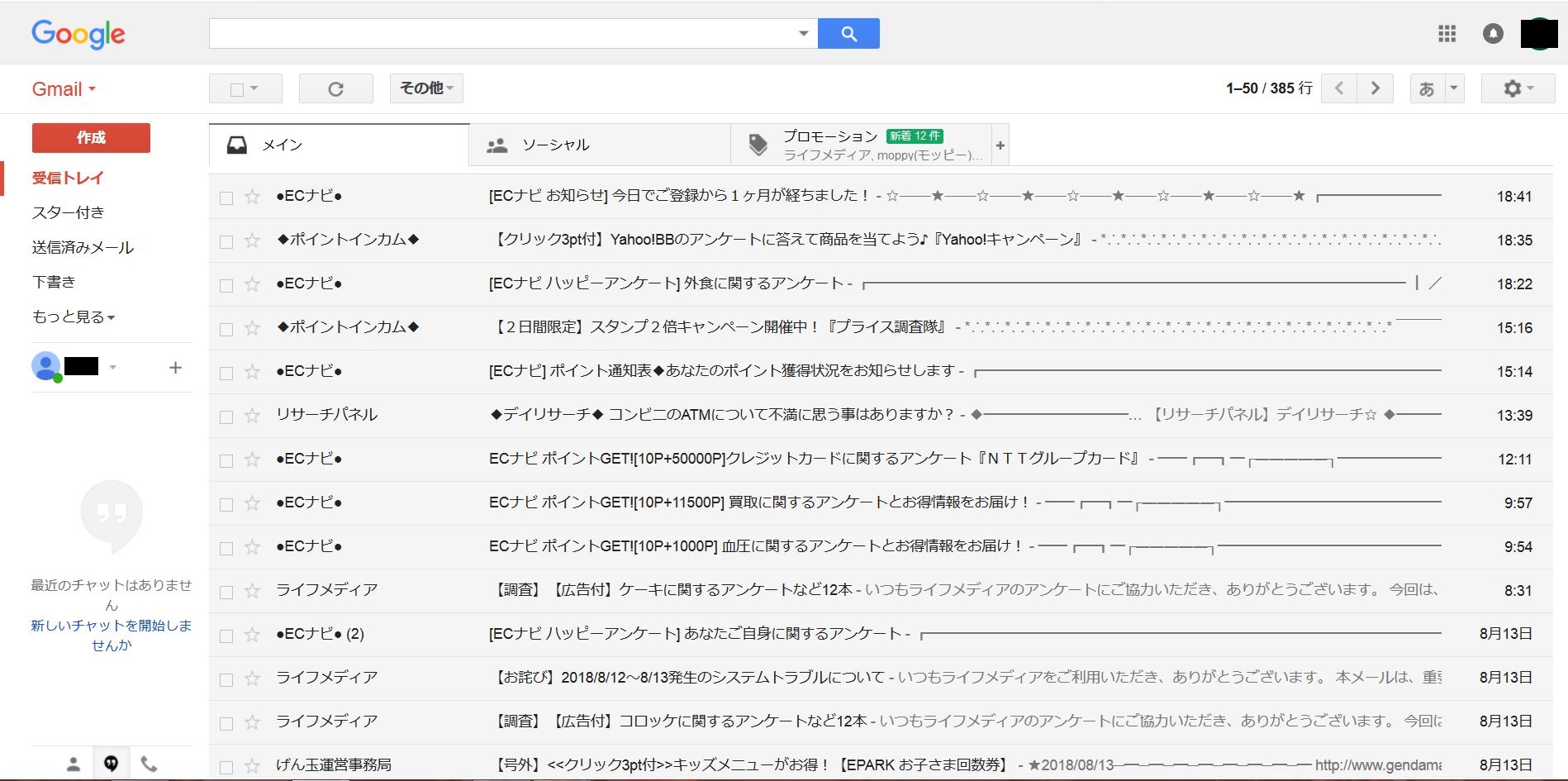Tick checkbox for リサーチパネル email
Screen dimensions: 1568x781
point(226,417)
